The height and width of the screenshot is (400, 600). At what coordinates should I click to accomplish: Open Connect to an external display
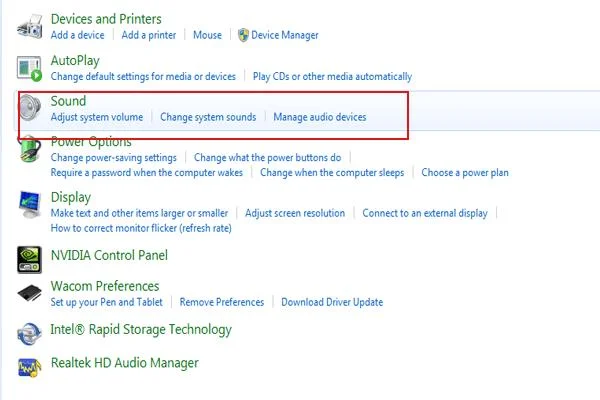pos(425,213)
